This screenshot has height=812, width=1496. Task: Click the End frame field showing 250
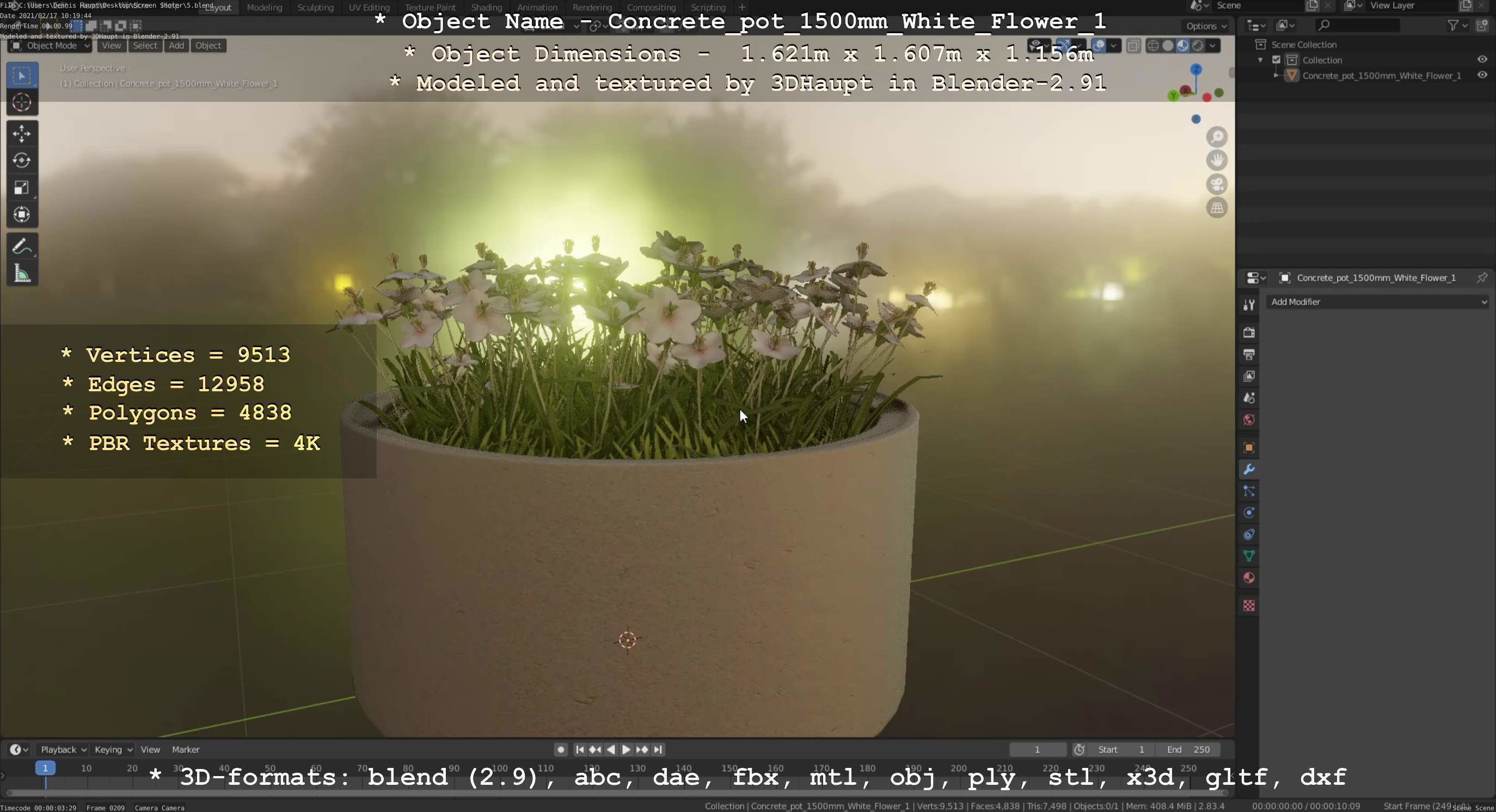pos(1188,750)
